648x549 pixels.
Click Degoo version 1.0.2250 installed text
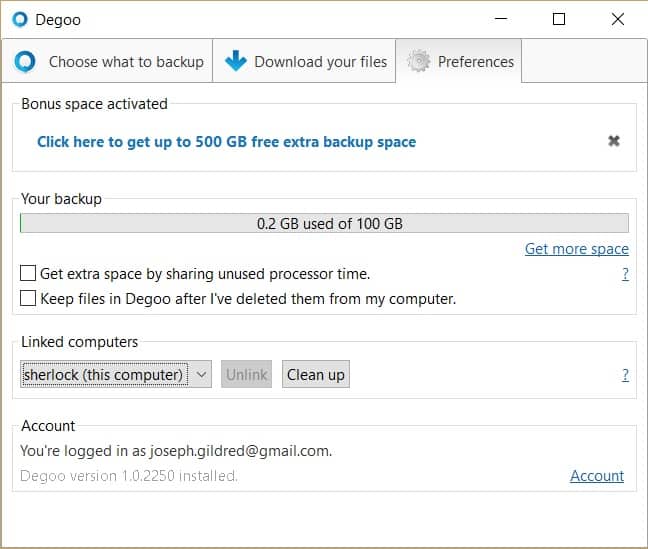pos(129,476)
